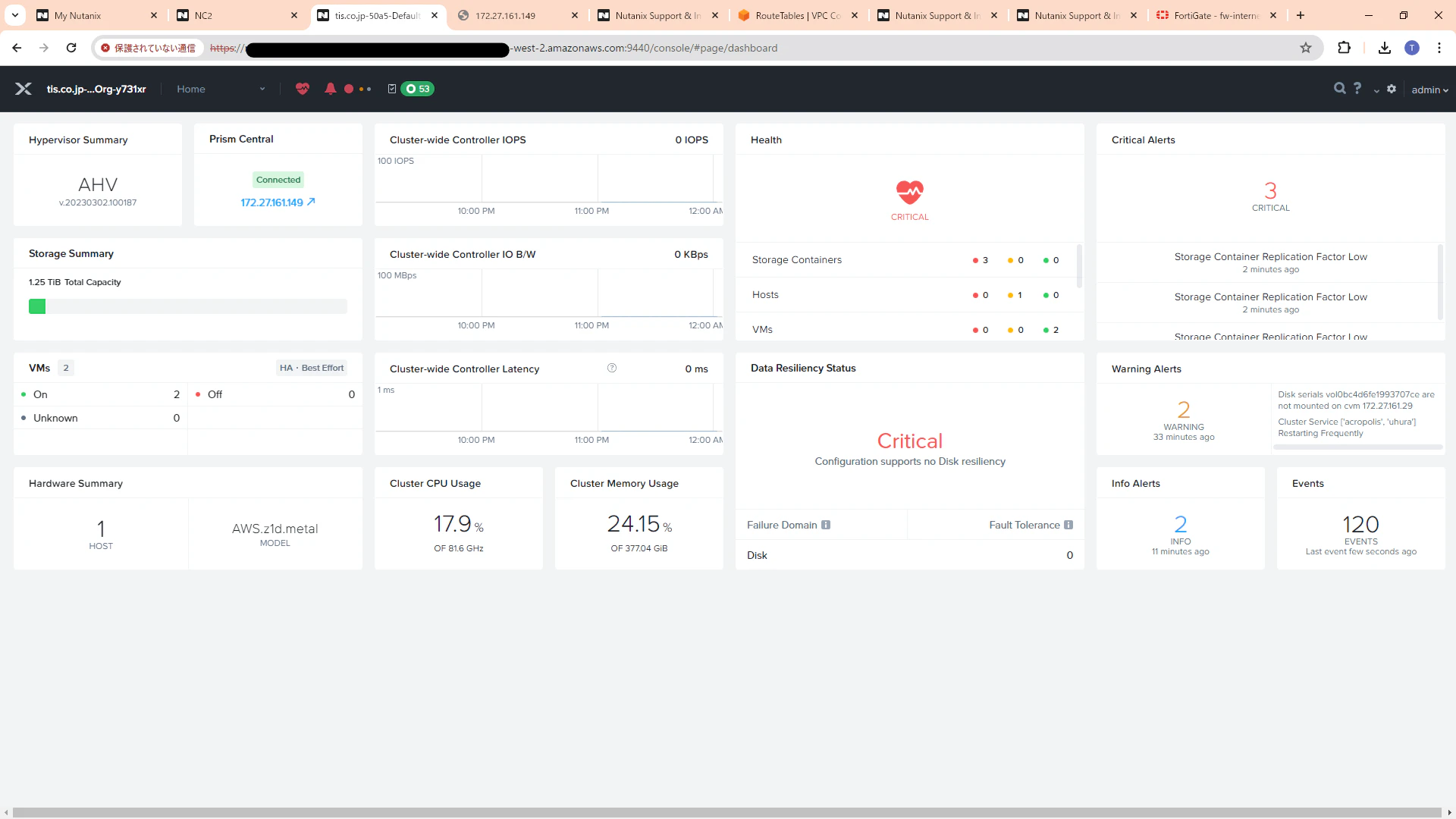Open the Disk serials not mounted warning

click(1356, 400)
